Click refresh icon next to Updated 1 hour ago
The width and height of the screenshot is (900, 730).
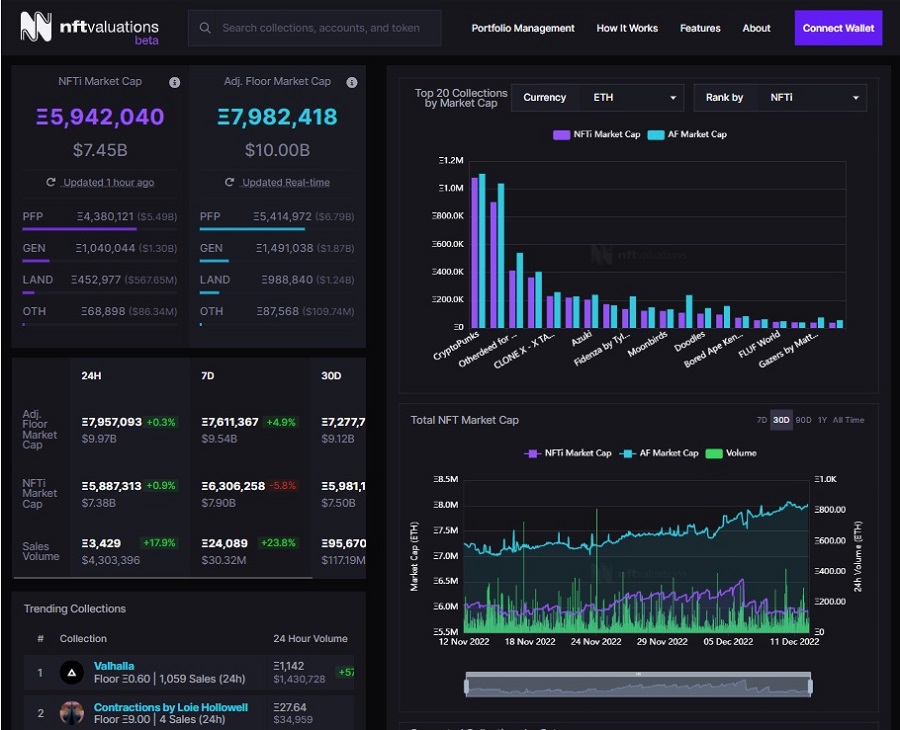51,182
